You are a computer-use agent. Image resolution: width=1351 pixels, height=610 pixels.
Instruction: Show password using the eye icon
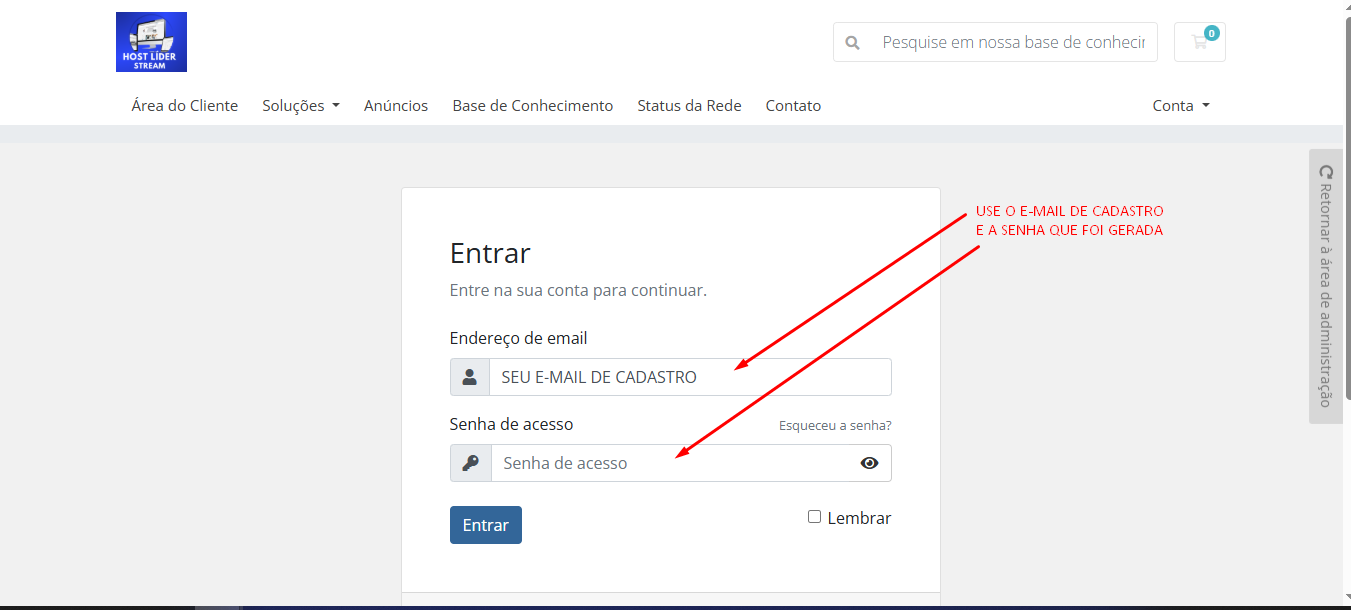869,463
